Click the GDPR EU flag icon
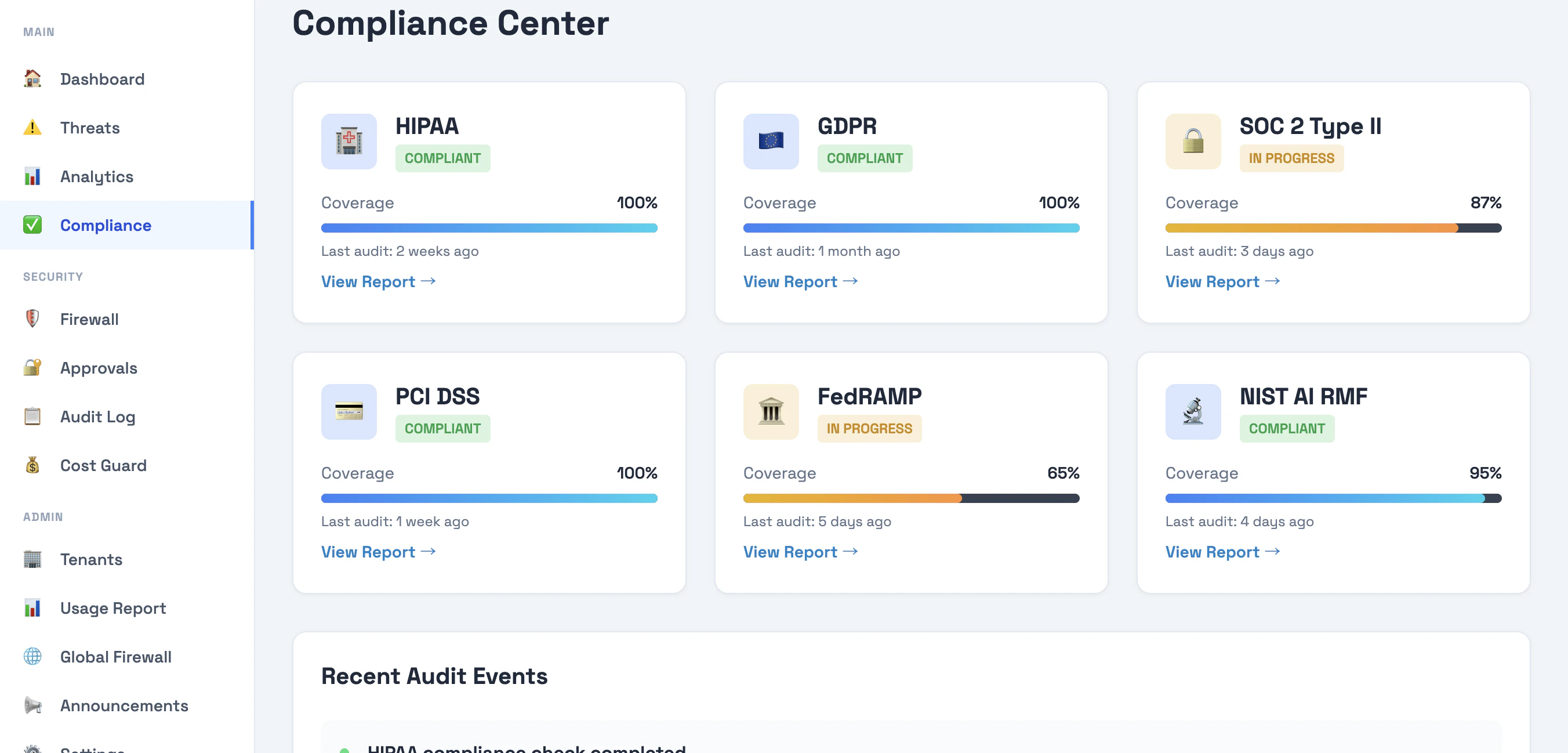 pos(770,141)
